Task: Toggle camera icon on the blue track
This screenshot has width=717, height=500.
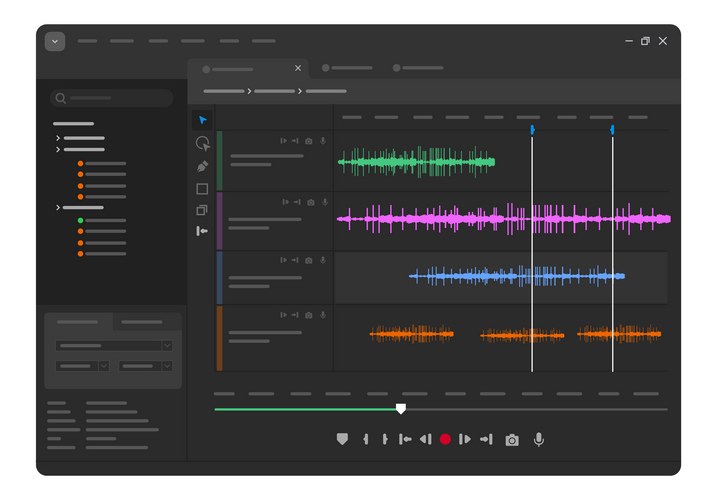Action: (309, 260)
